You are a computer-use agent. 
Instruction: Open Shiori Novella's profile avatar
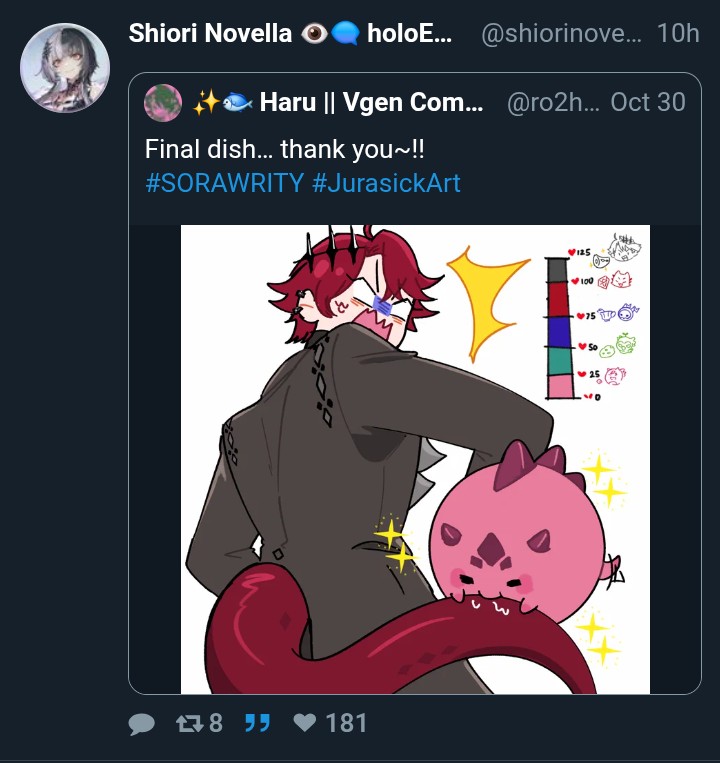click(x=65, y=67)
